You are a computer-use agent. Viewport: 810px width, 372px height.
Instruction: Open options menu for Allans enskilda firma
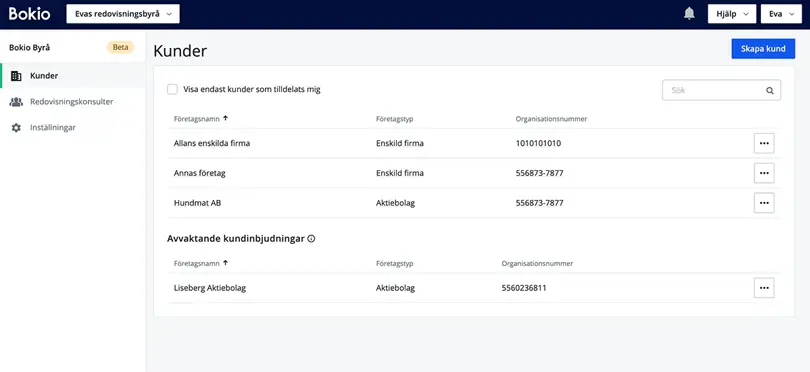point(764,143)
